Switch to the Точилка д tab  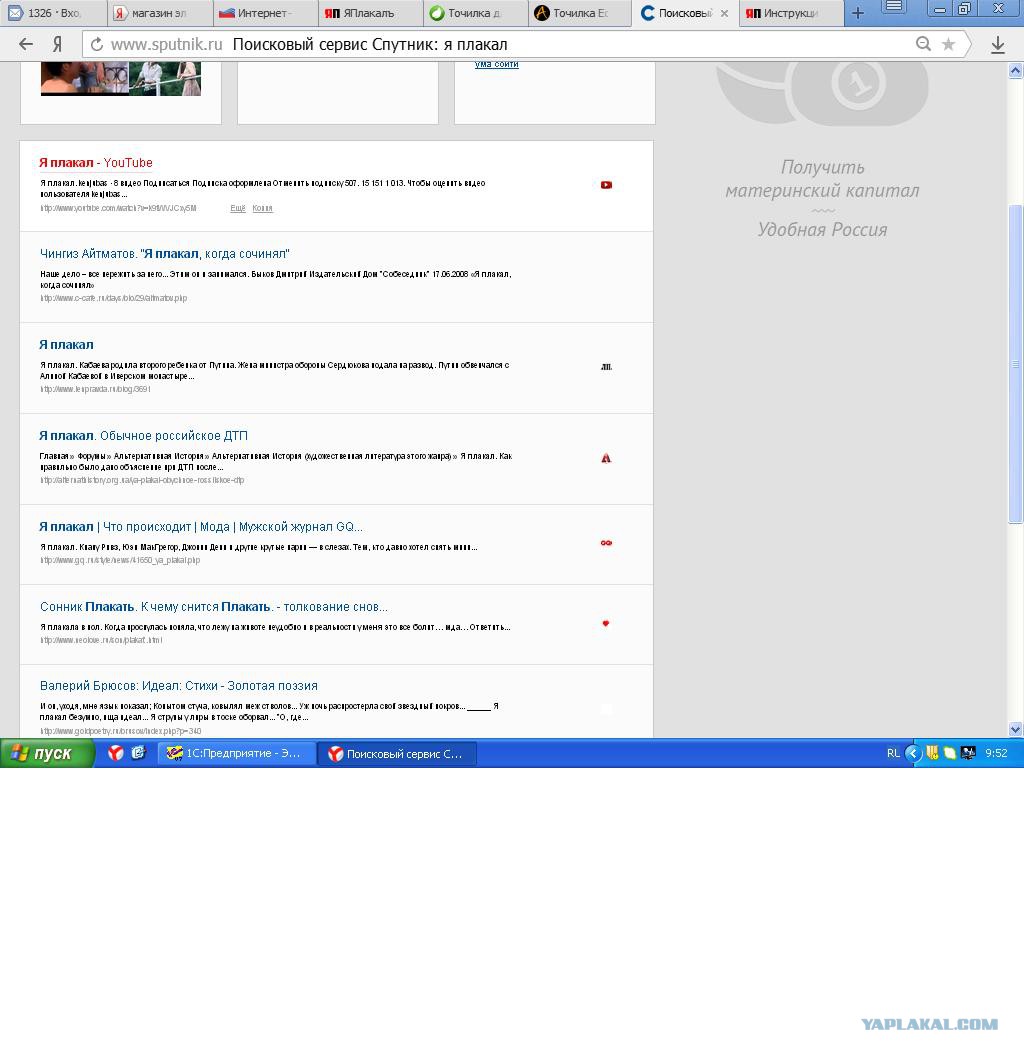pos(475,13)
